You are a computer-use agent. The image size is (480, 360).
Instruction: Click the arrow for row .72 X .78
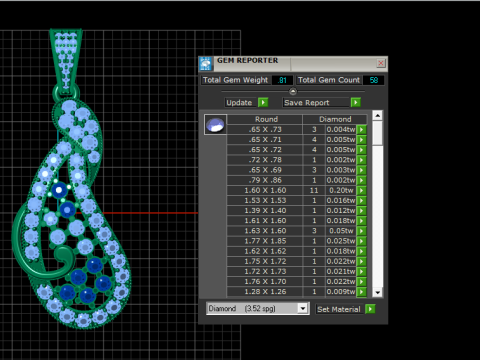click(361, 160)
